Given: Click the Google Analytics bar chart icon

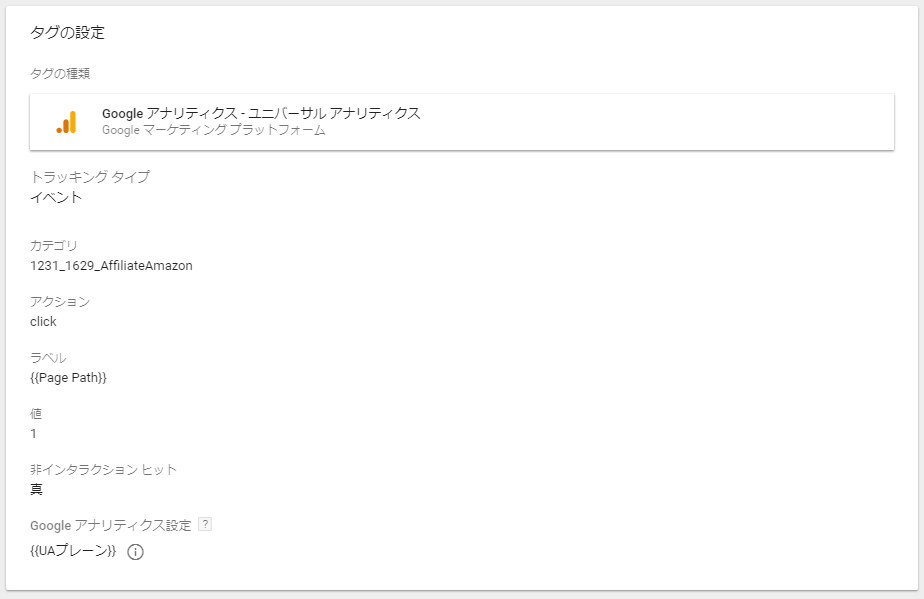Looking at the screenshot, I should tap(67, 122).
